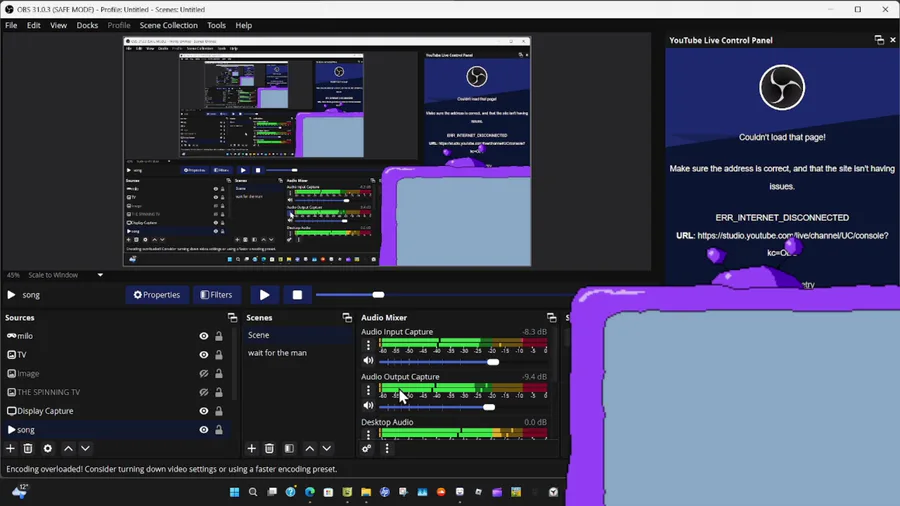The image size is (900, 506).
Task: Open Audio Output Capture options menu
Action: (x=368, y=390)
